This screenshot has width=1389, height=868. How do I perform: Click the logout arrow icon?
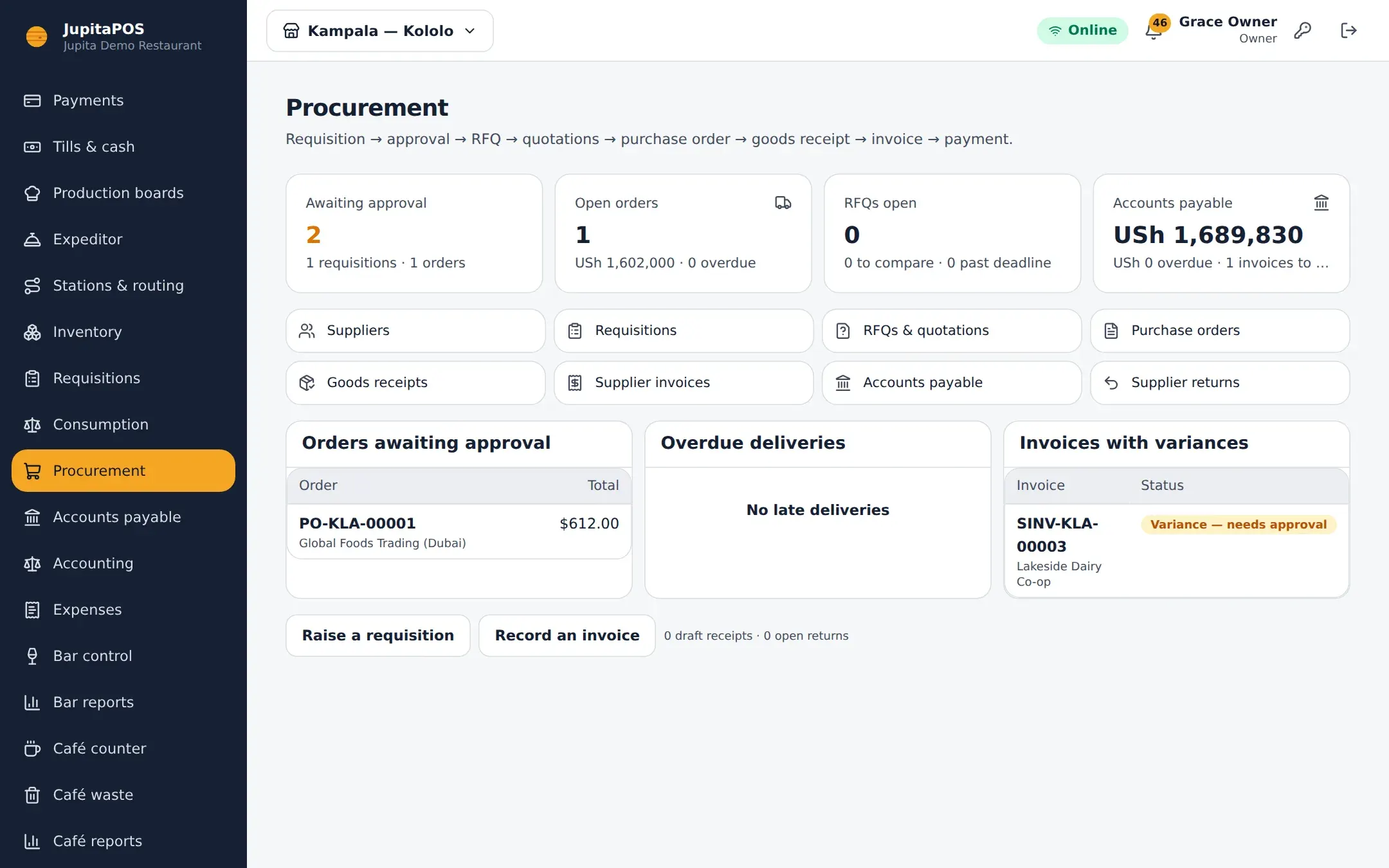coord(1348,30)
